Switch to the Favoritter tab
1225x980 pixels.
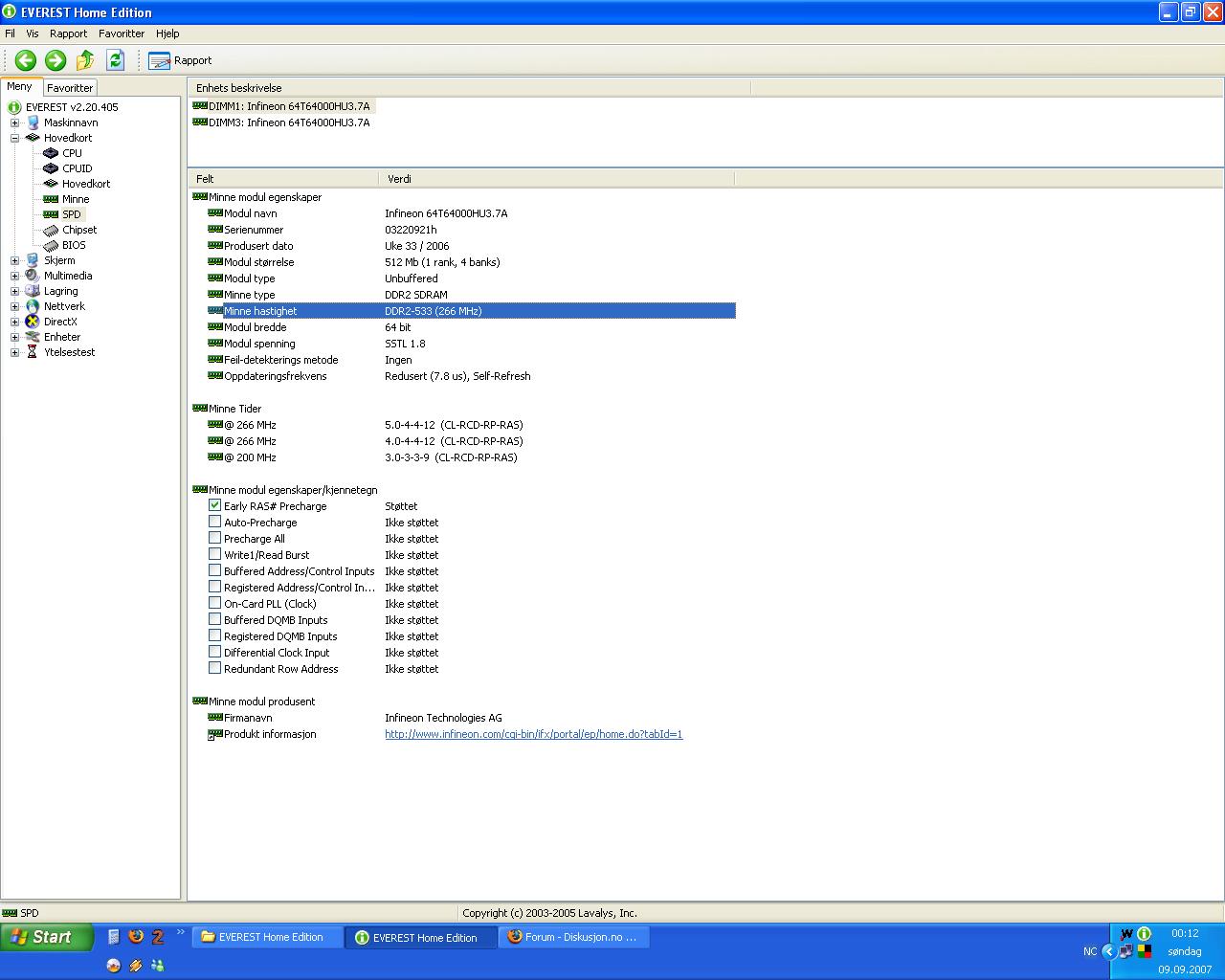point(70,87)
